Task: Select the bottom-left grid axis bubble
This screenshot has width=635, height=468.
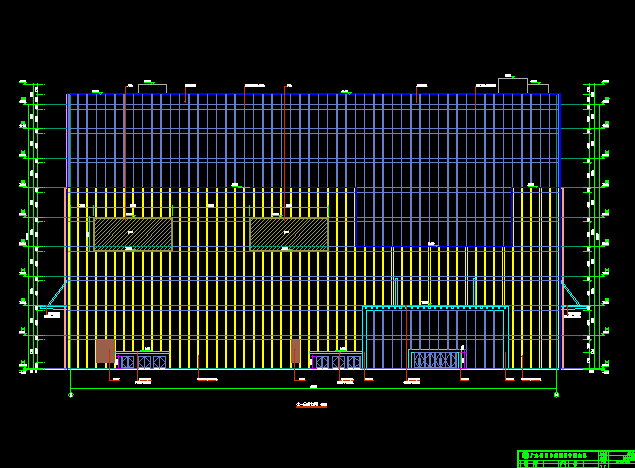Action: pos(70,395)
